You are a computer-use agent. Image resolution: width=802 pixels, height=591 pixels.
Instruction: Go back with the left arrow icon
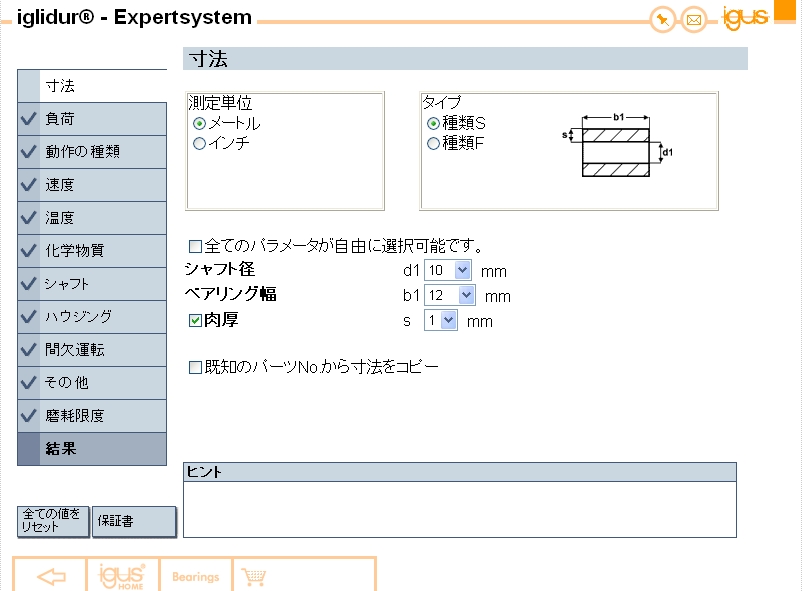click(51, 577)
